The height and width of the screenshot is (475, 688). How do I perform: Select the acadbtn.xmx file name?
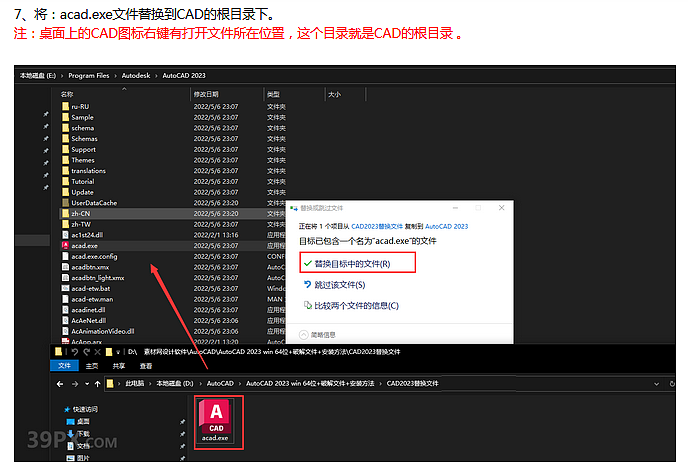tap(90, 267)
